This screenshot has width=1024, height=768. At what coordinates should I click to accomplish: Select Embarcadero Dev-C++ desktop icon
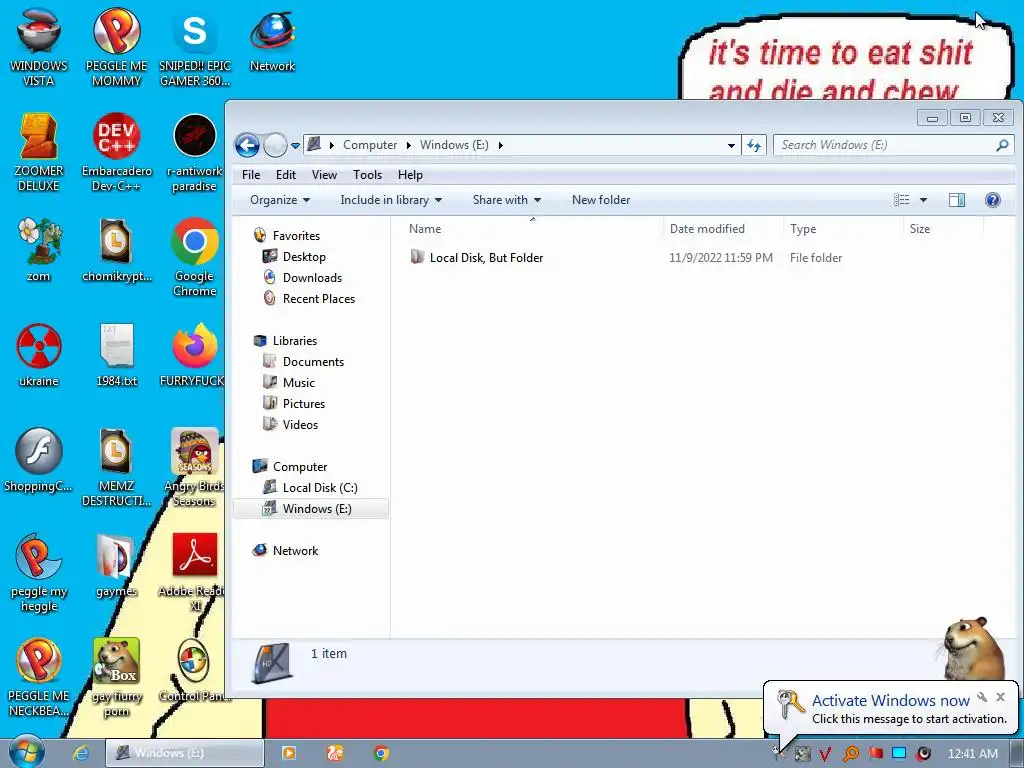(x=116, y=153)
